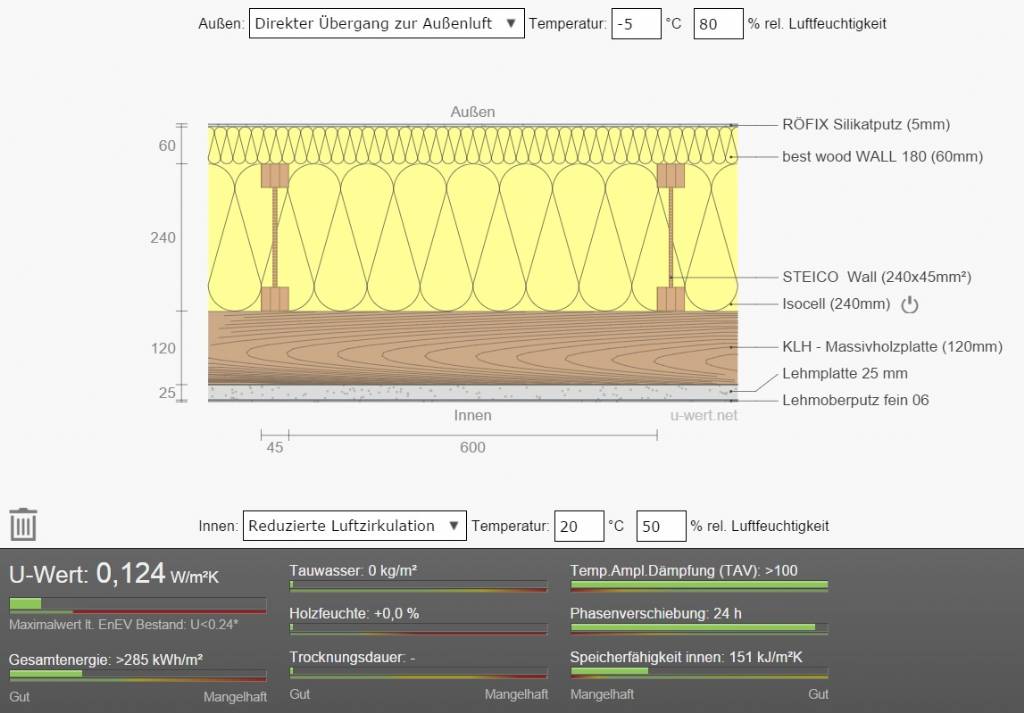Click the 600 stud spacing dimension
The width and height of the screenshot is (1024, 713).
point(472,447)
